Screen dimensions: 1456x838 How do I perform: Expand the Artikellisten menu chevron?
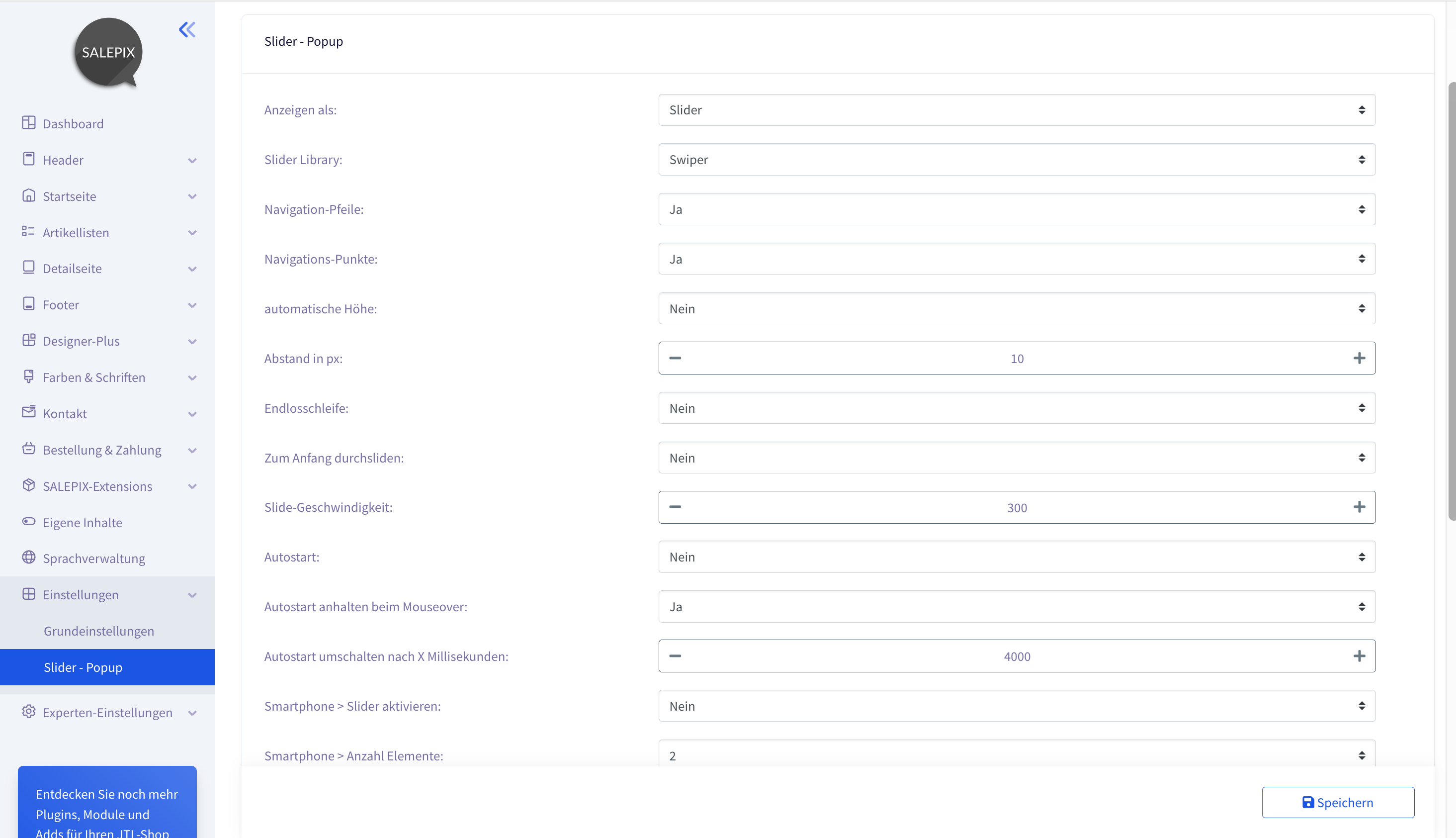[192, 233]
